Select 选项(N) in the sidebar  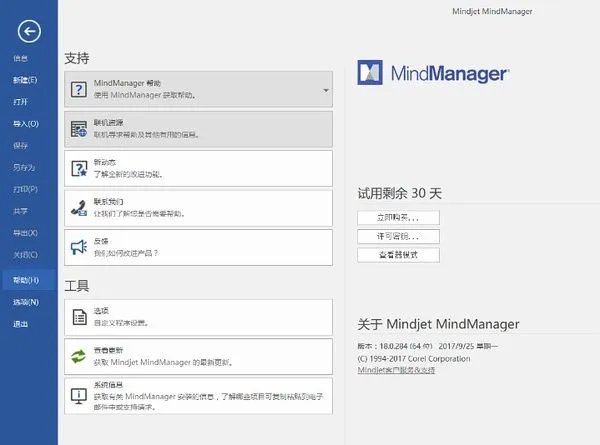26,302
